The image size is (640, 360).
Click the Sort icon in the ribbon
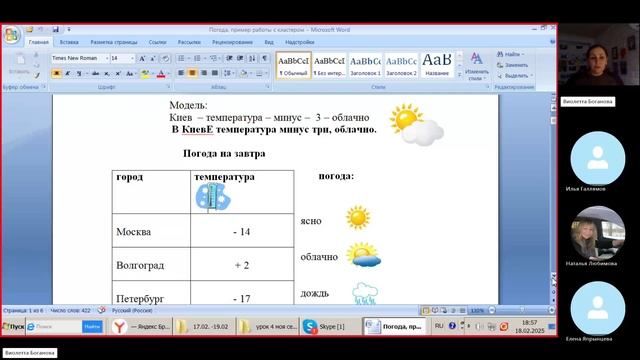(252, 58)
